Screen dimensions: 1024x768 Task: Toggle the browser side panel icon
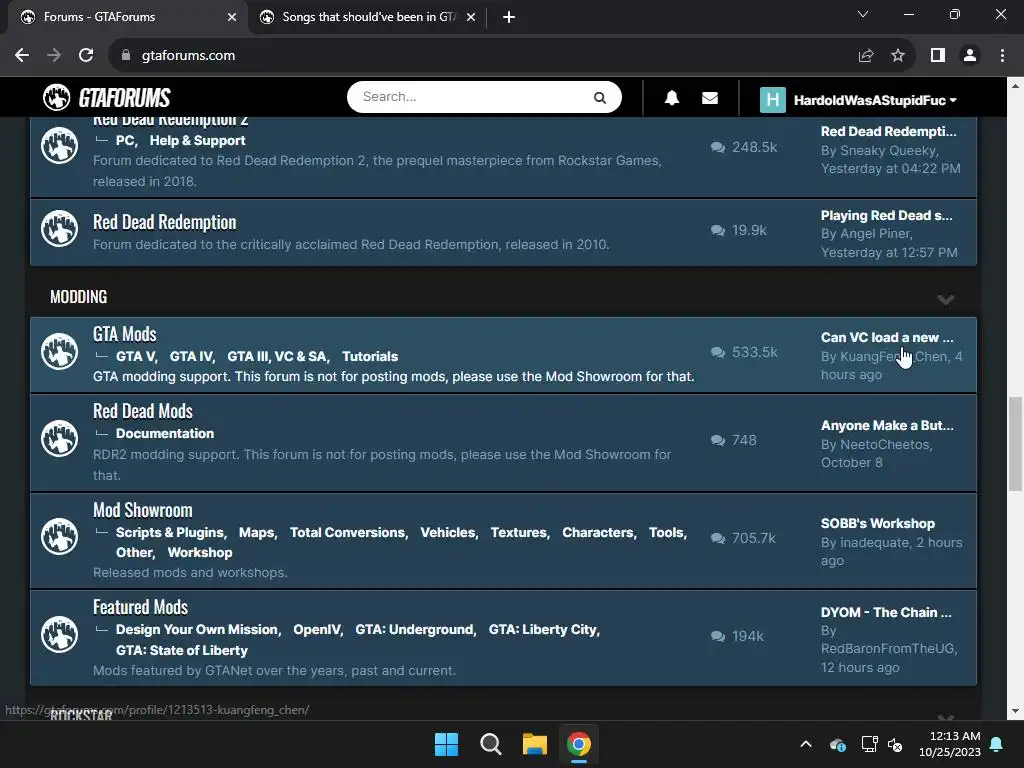[938, 56]
